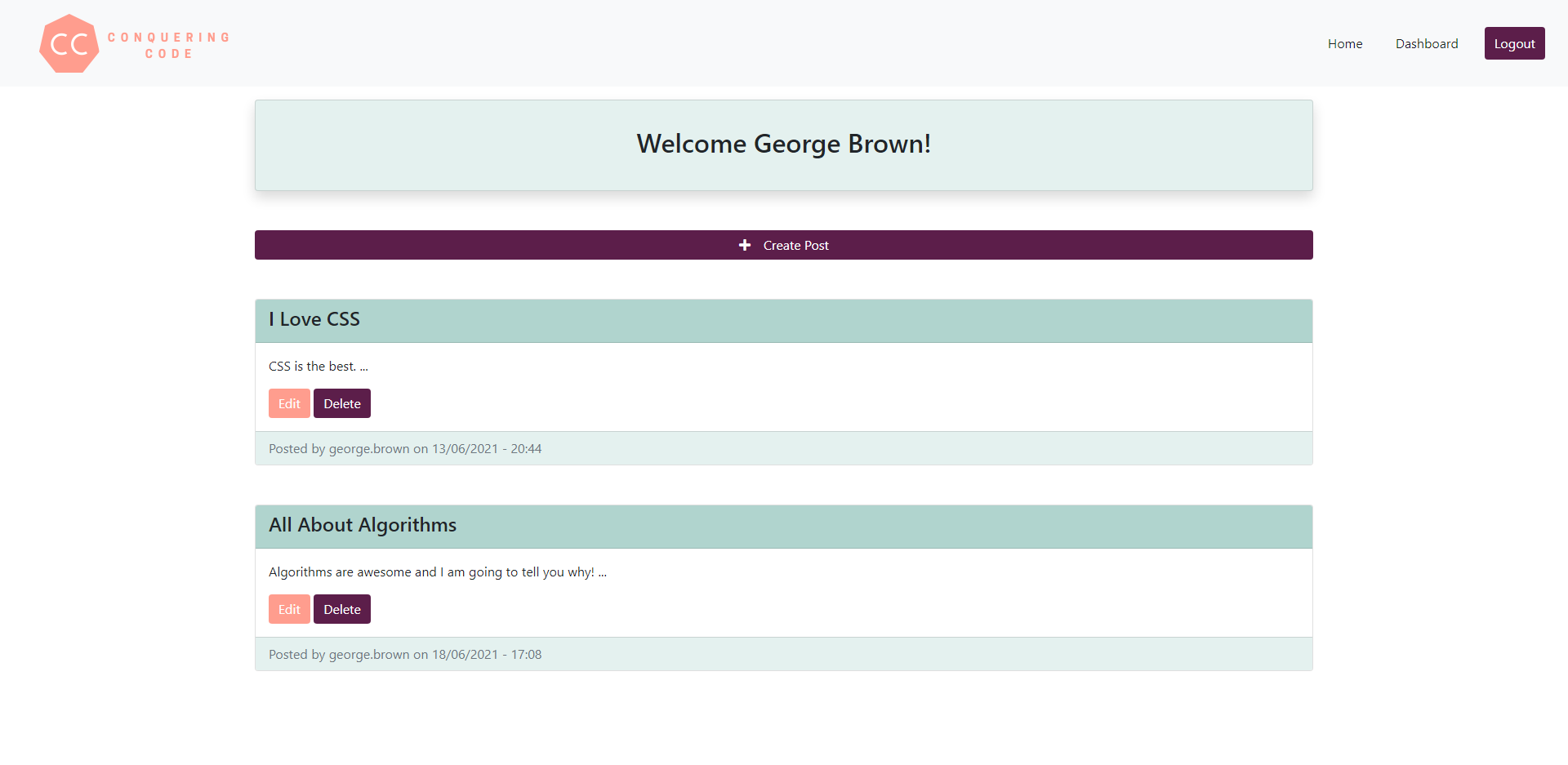
Task: Delete the I Love CSS post
Action: tap(341, 403)
